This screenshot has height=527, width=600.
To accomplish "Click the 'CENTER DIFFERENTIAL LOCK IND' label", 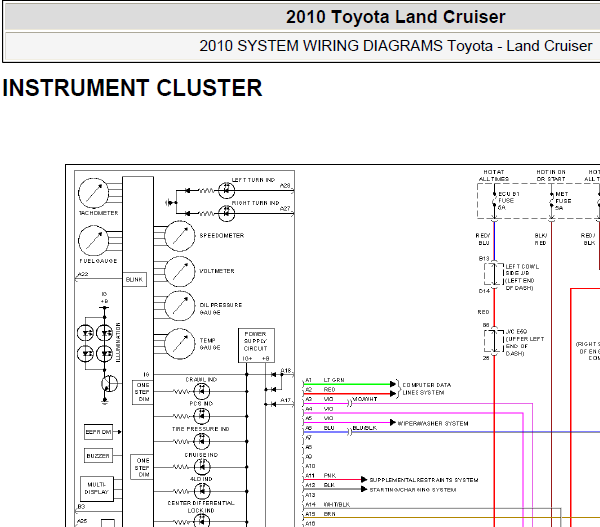I will tap(201, 507).
